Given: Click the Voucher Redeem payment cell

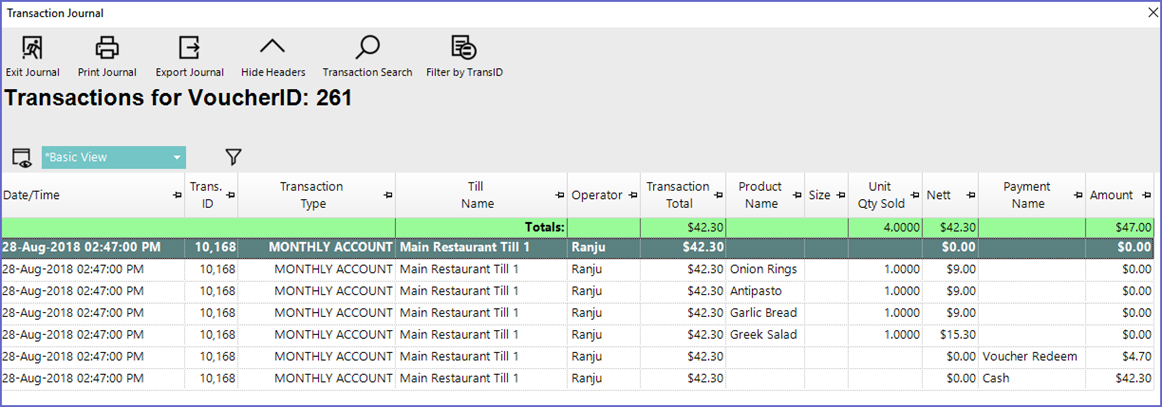Looking at the screenshot, I should click(x=1030, y=357).
